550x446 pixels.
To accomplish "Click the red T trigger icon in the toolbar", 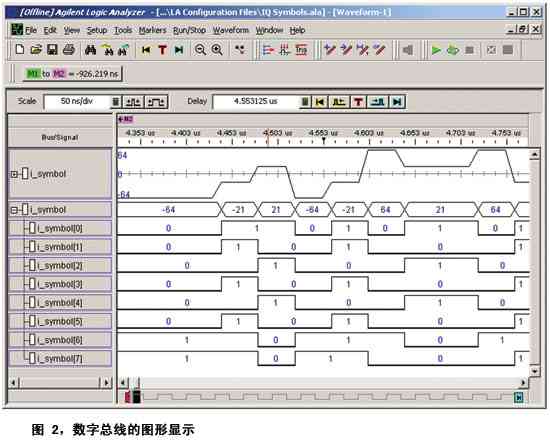I will point(162,50).
